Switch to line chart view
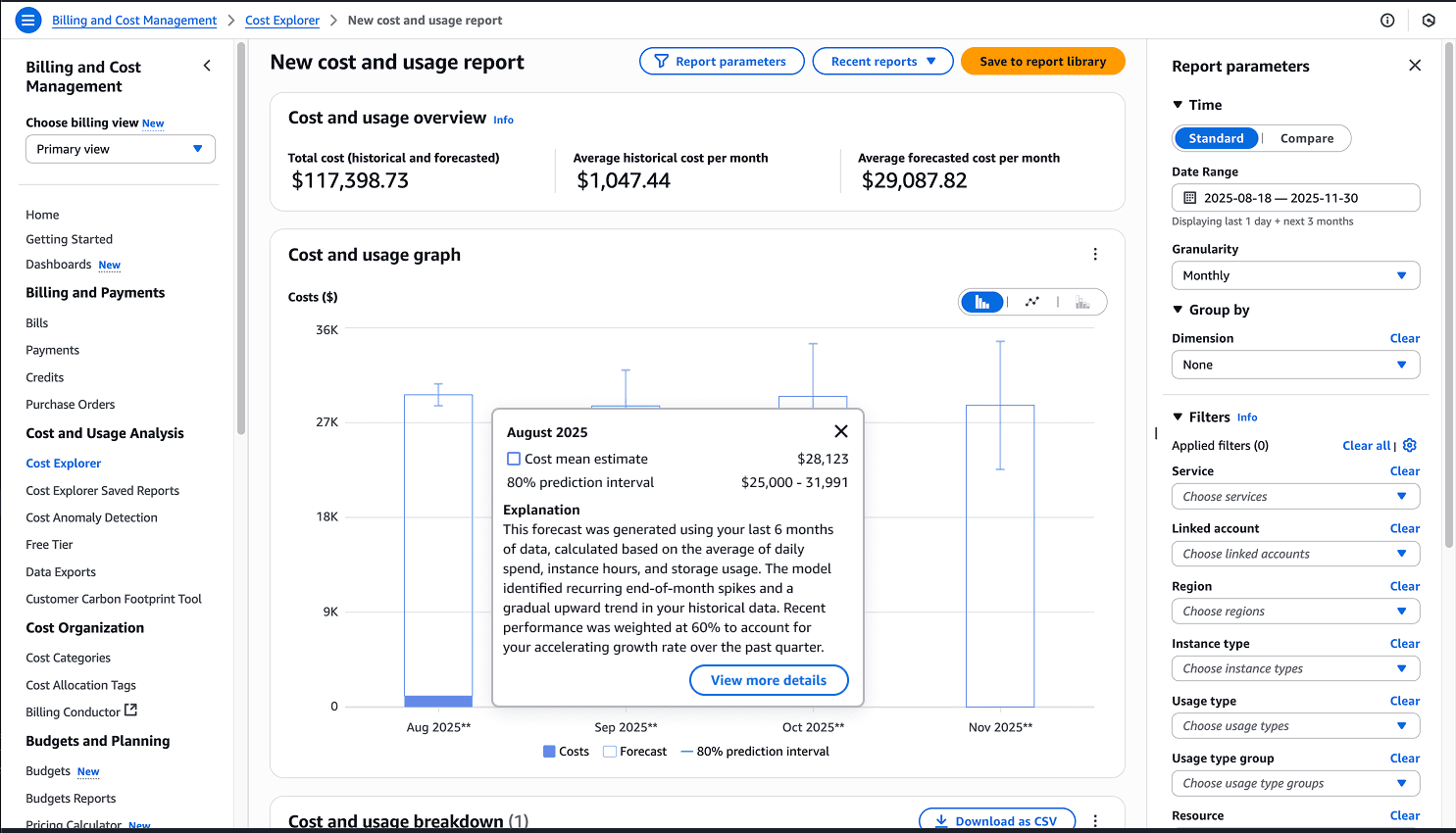 [1032, 302]
